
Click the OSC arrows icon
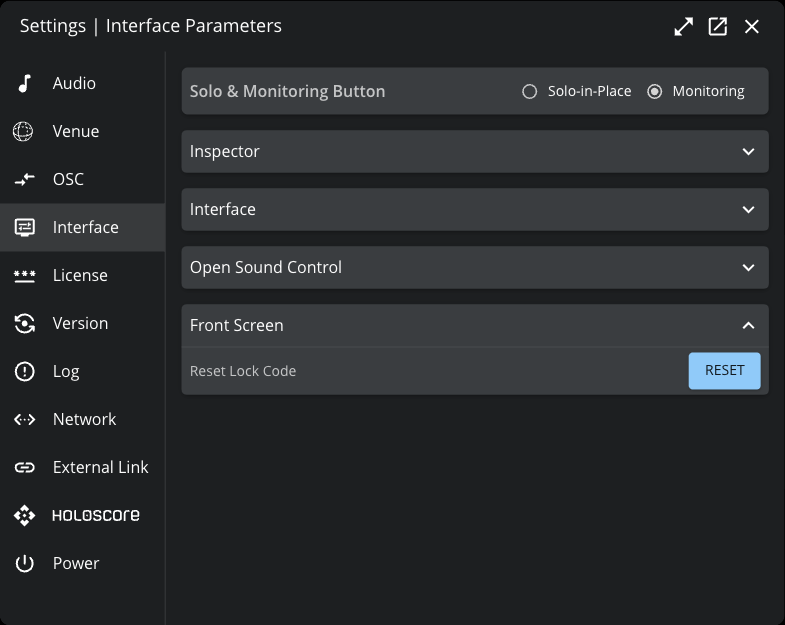point(24,180)
